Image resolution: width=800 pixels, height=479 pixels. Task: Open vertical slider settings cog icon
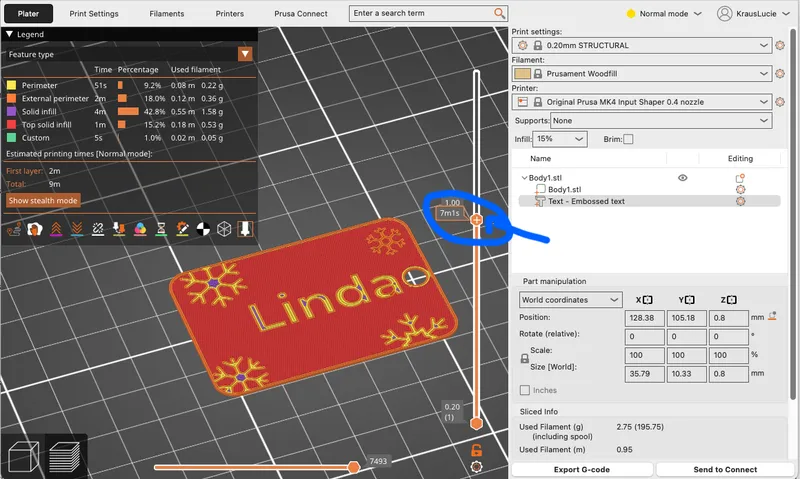tap(477, 466)
